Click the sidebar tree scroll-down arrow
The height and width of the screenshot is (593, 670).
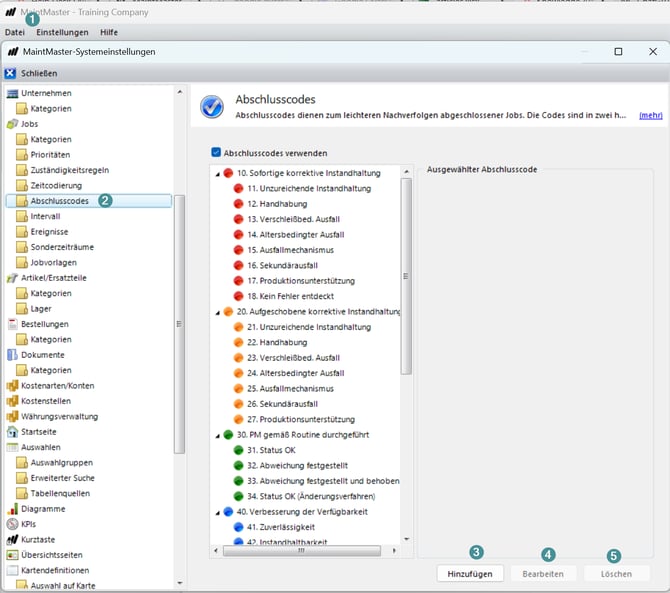click(180, 583)
